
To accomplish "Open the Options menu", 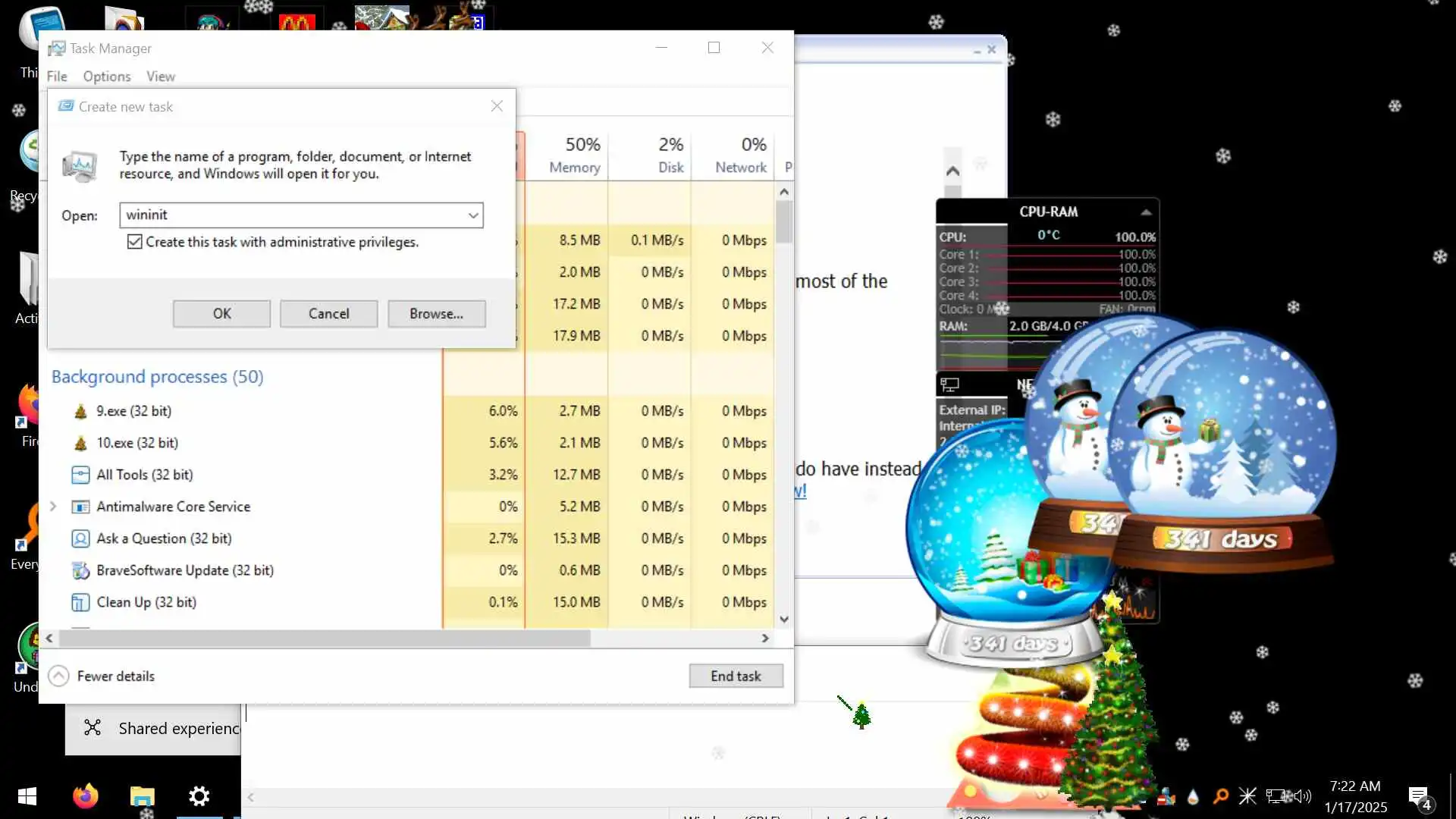I will pos(107,77).
